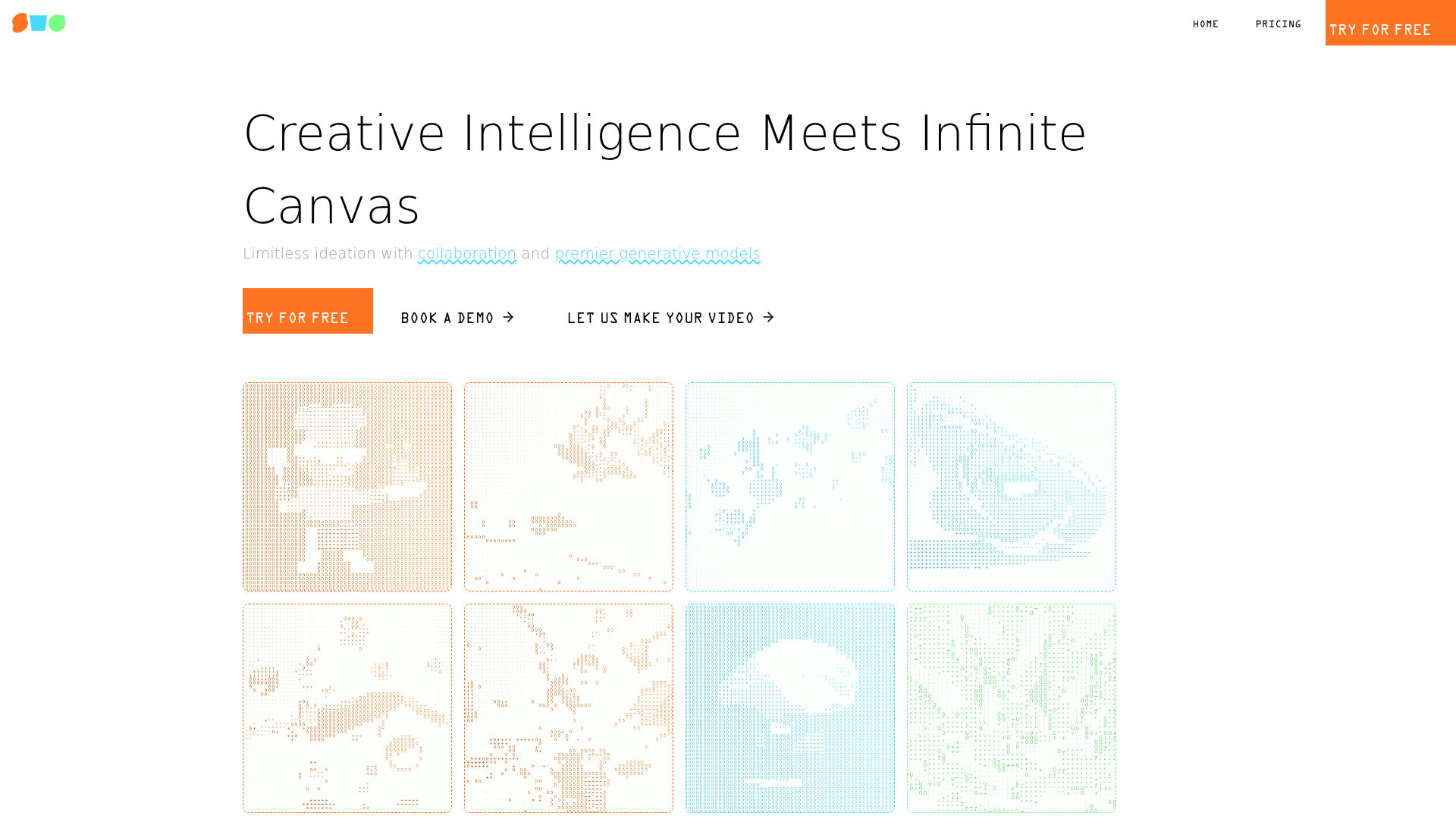Open the dense orange pixel-character thumbnail
The image size is (1456, 819).
click(x=347, y=487)
